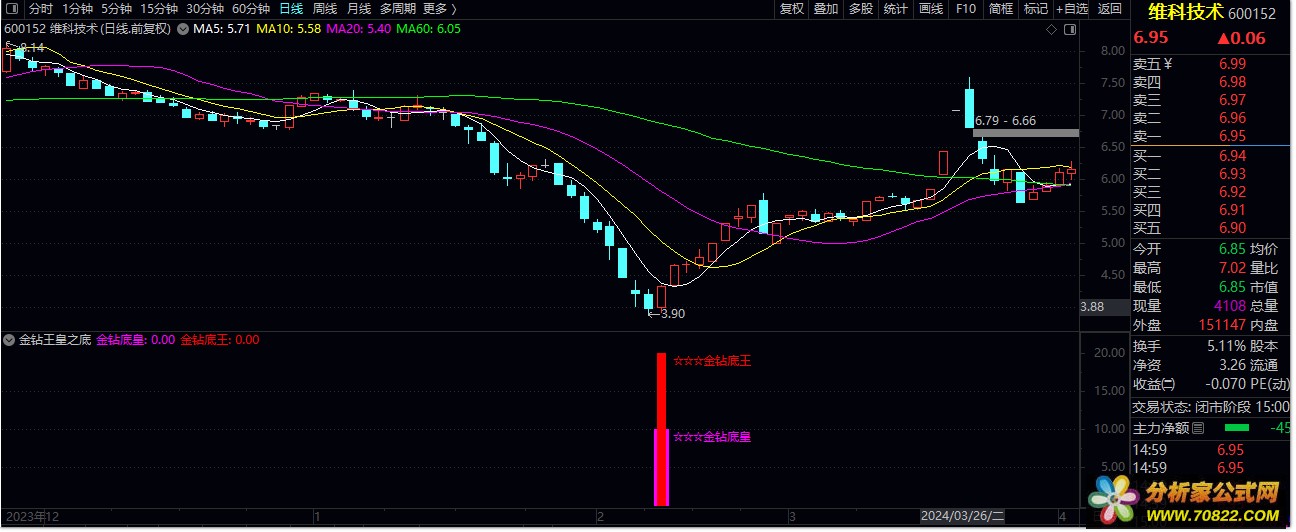Screen dimensions: 1296x532
Task: Click the 叠加 overlay button
Action: pyautogui.click(x=826, y=9)
